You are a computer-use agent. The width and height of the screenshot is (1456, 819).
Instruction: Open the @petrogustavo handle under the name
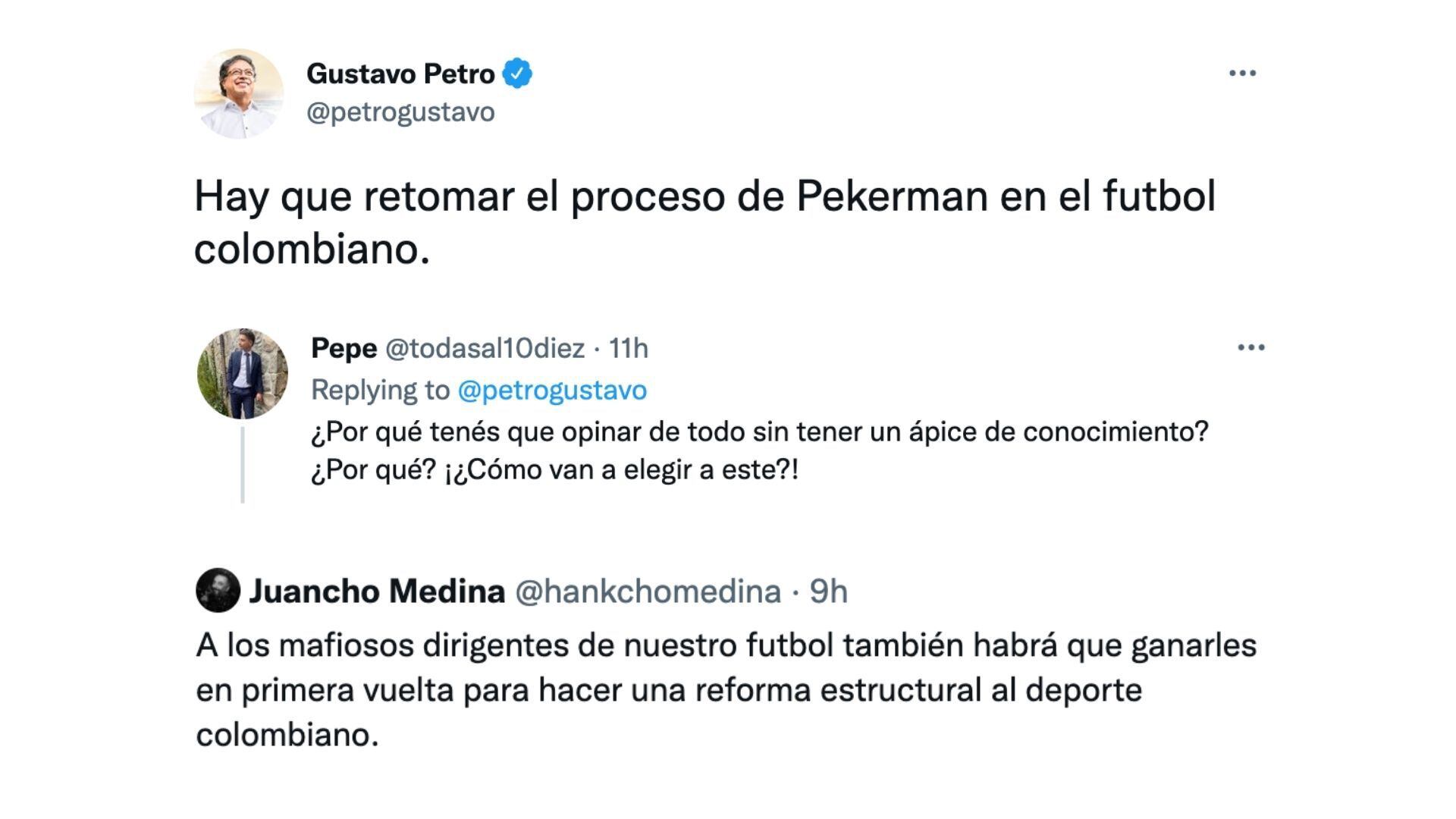click(400, 112)
